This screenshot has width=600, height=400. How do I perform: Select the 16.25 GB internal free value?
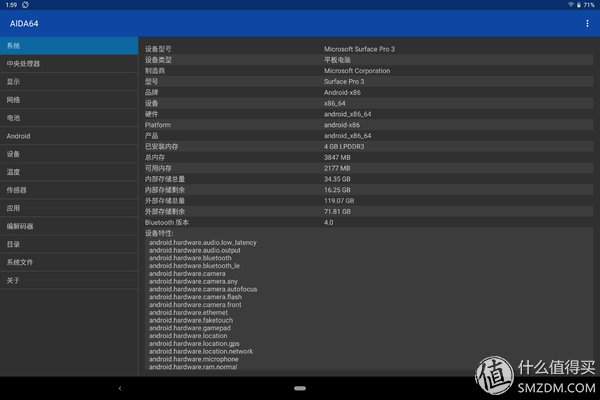click(x=337, y=190)
